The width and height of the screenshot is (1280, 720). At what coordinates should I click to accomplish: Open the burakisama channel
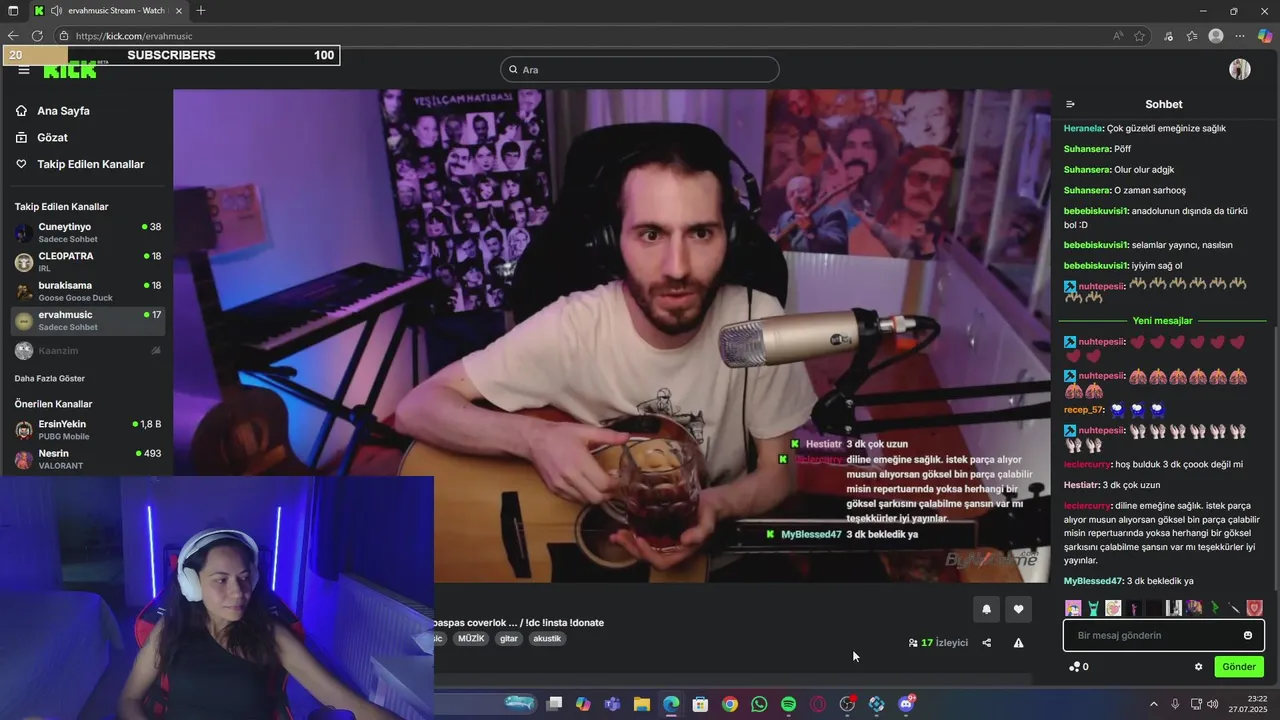coord(88,291)
